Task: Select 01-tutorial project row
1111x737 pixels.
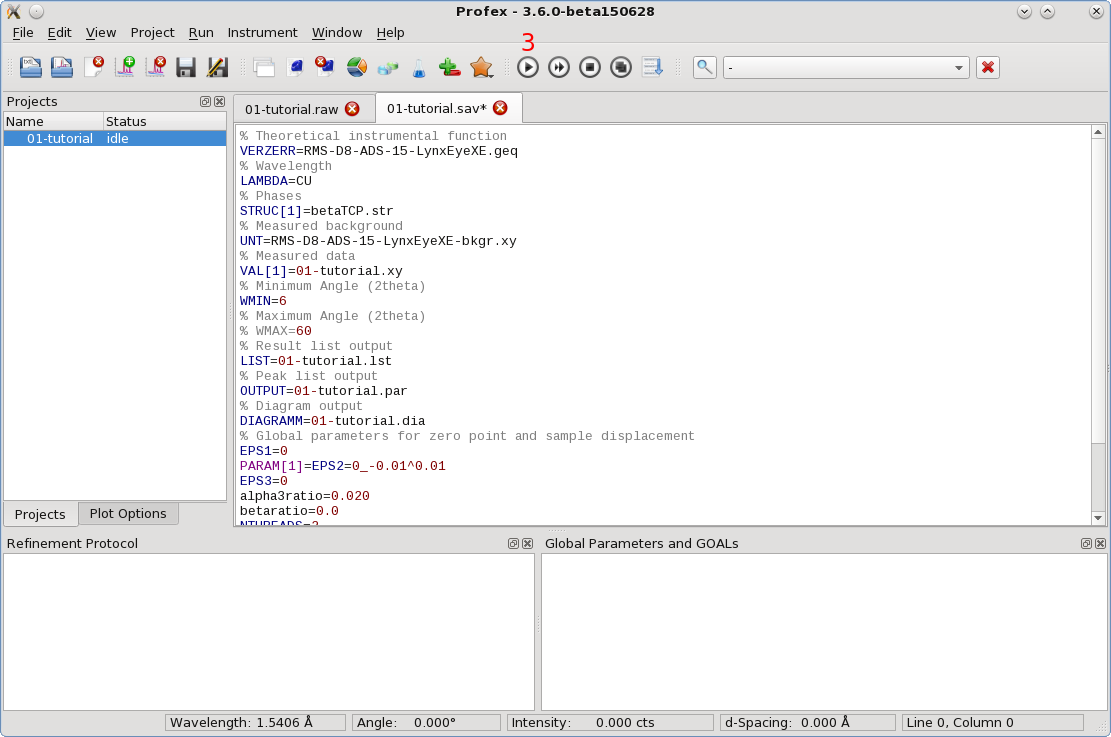Action: 115,138
